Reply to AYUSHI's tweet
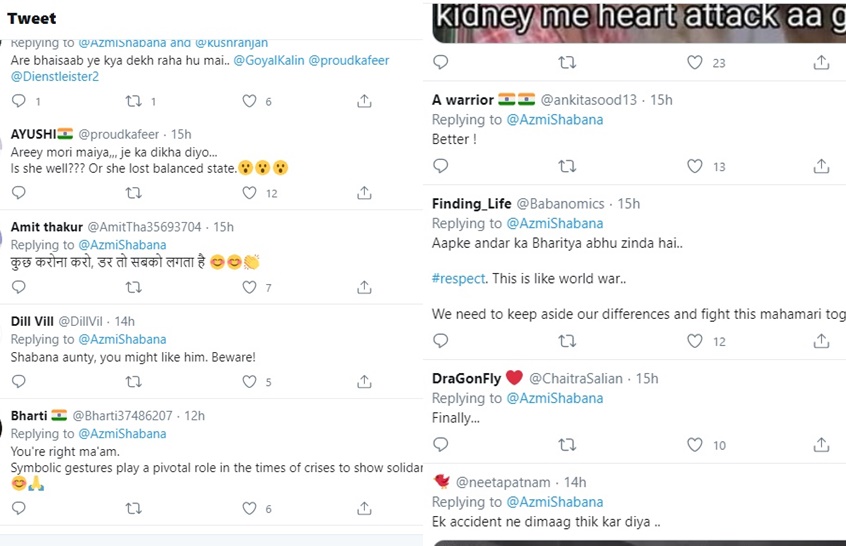The width and height of the screenshot is (846, 546). (x=19, y=193)
